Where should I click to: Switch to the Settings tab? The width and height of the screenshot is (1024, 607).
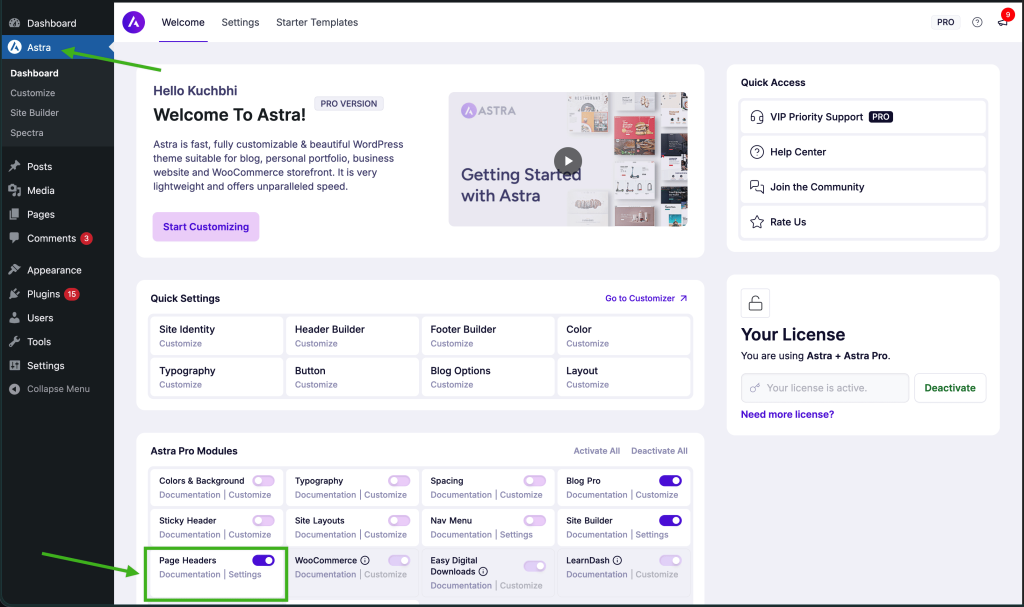(x=240, y=22)
